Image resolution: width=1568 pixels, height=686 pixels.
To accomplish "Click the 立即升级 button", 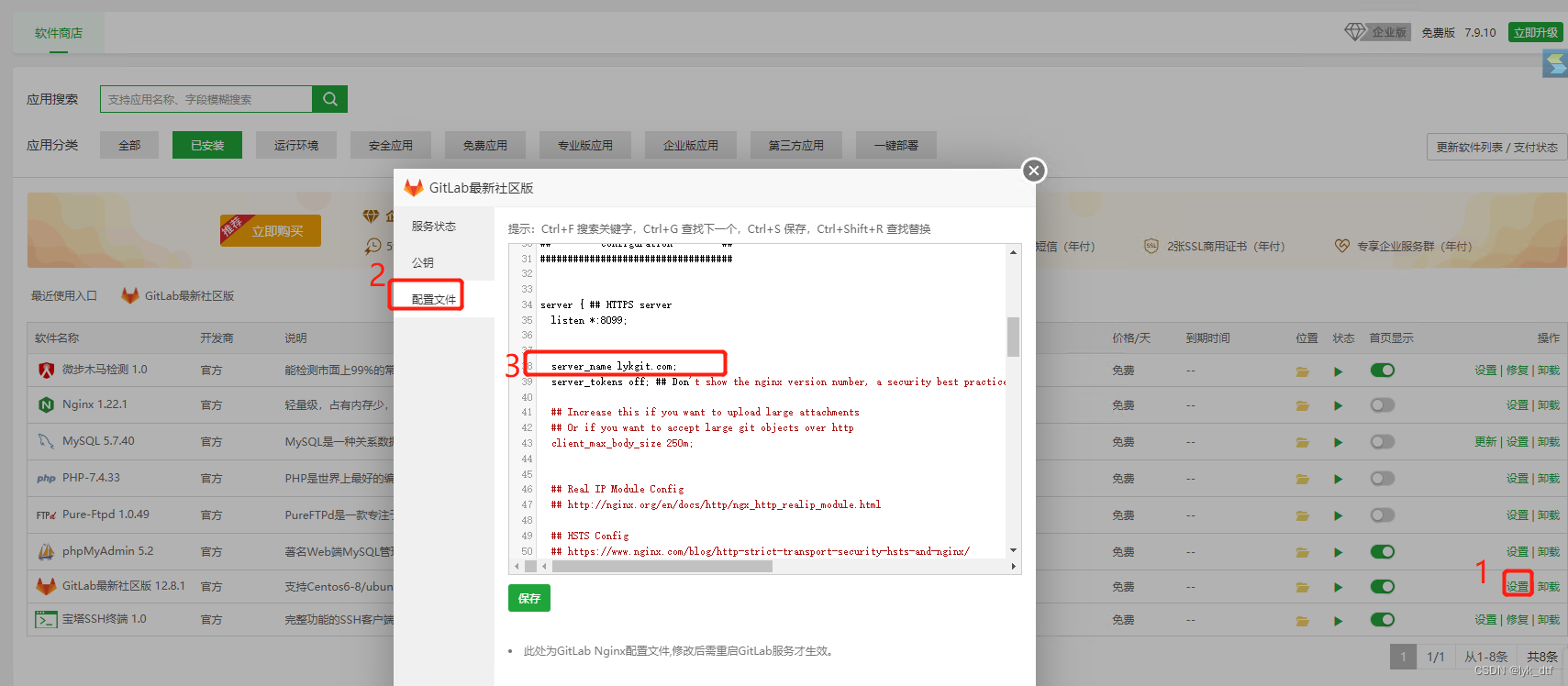I will (x=1536, y=32).
